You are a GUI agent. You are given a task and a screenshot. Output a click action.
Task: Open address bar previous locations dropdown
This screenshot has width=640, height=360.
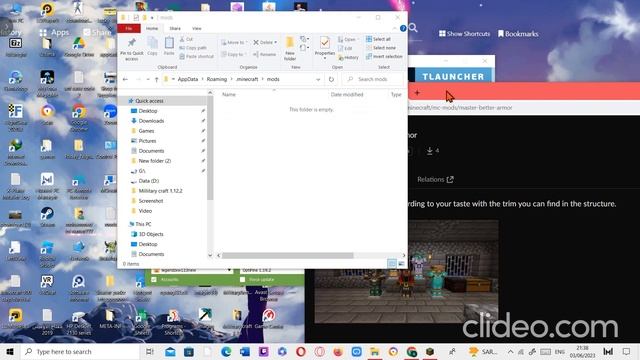[318, 79]
